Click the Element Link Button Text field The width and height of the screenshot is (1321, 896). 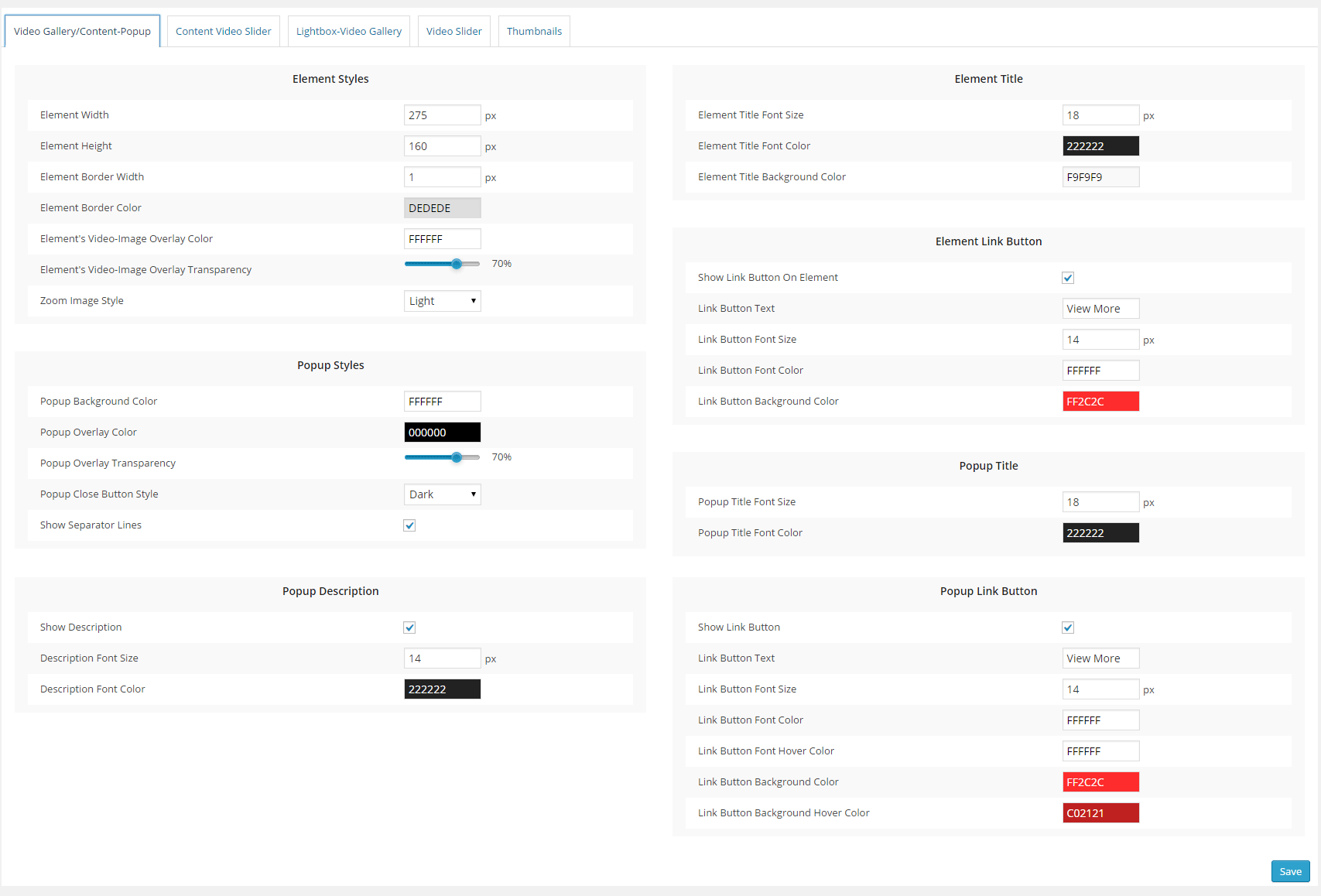(x=1100, y=309)
